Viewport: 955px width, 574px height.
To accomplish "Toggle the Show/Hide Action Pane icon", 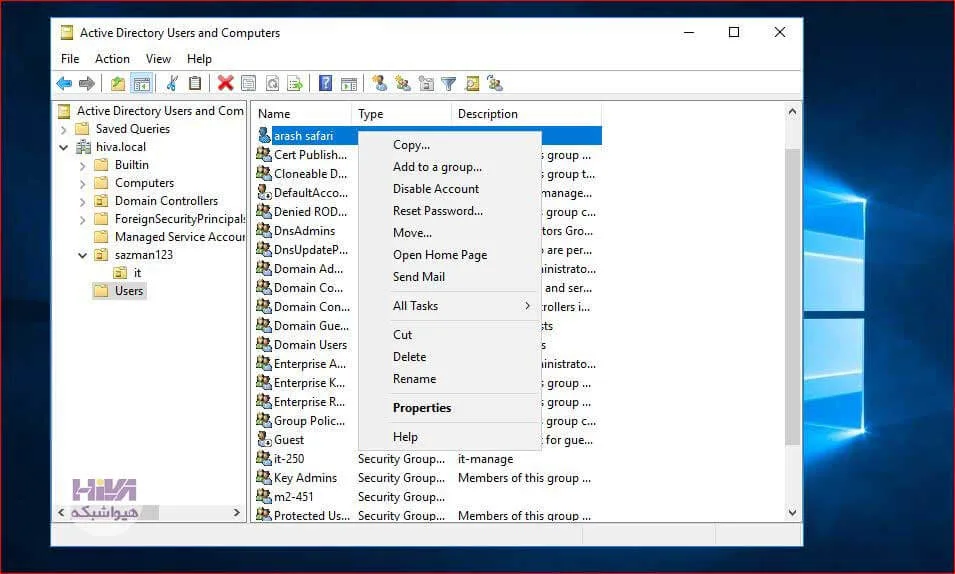I will (349, 83).
